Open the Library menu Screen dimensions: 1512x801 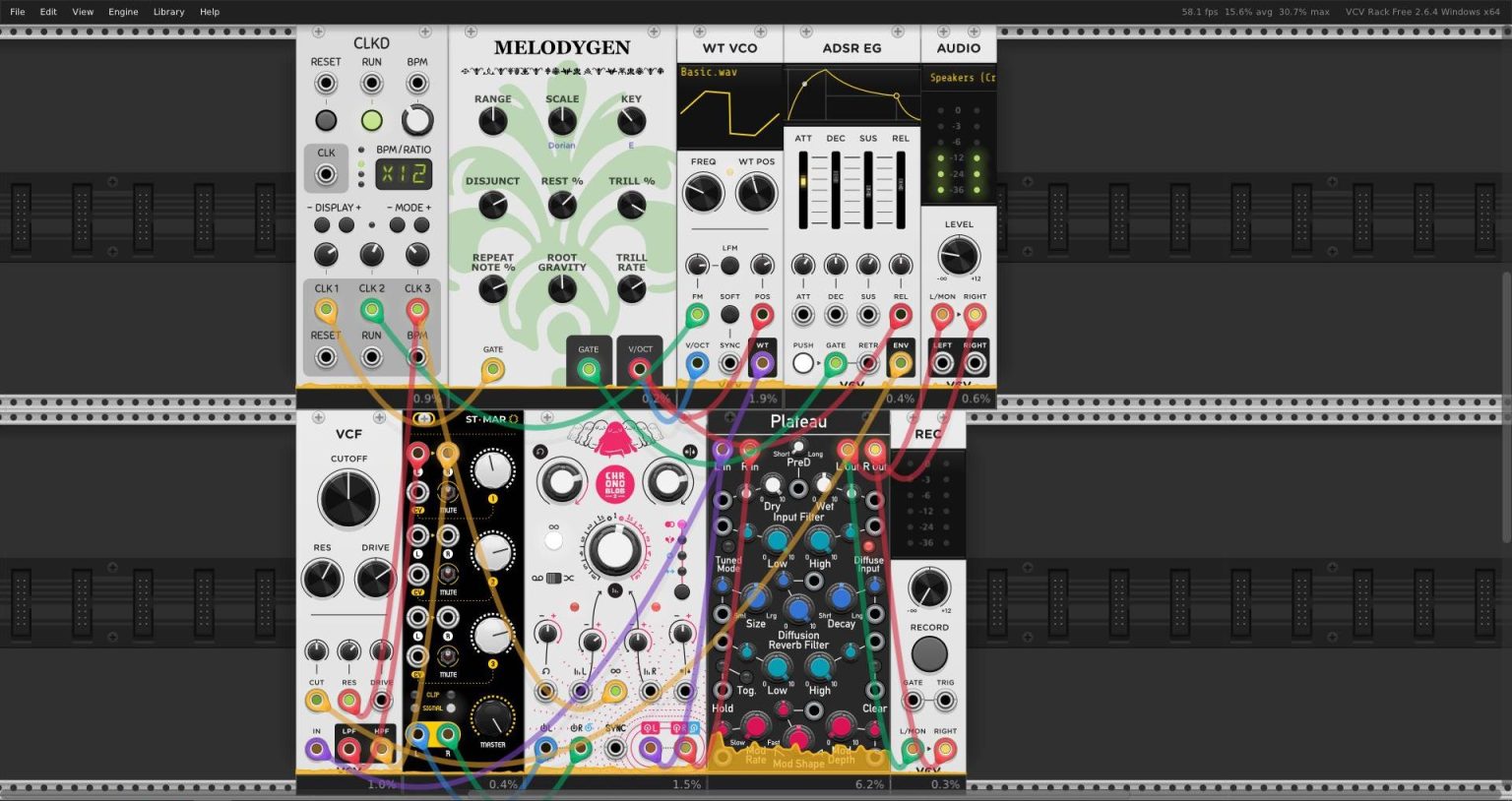168,12
